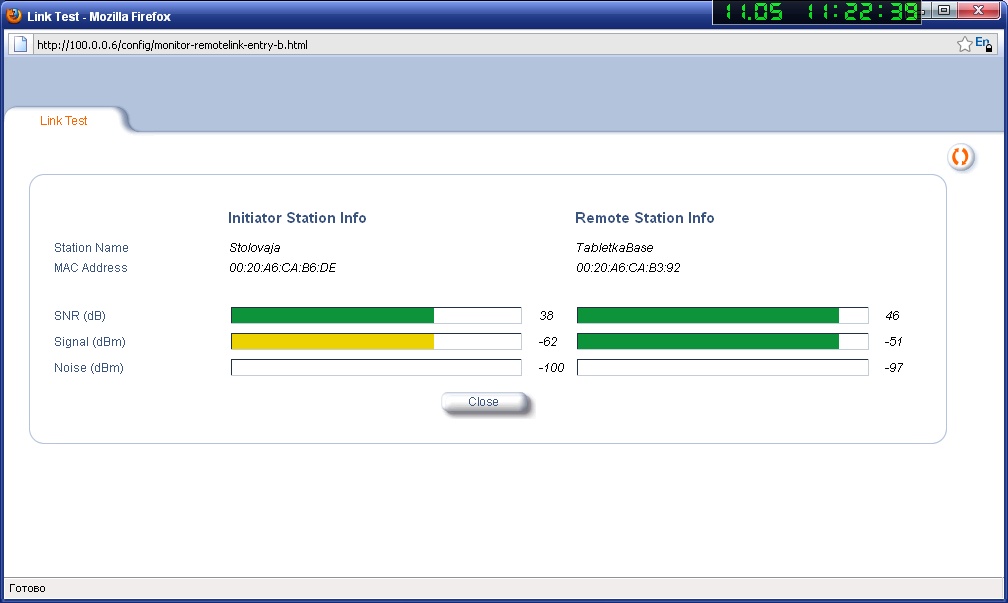The width and height of the screenshot is (1008, 603).
Task: Click the remote Signal bar
Action: point(723,341)
